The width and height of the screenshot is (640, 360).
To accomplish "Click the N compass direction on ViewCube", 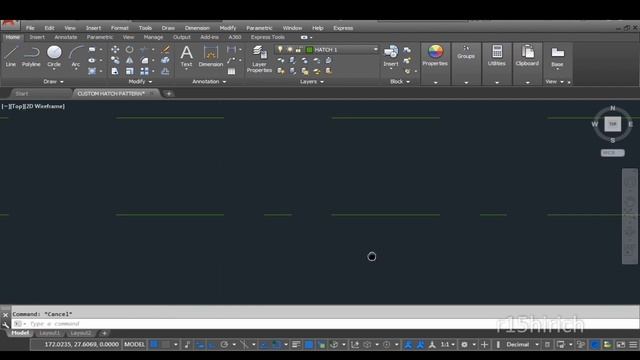I will click(612, 108).
